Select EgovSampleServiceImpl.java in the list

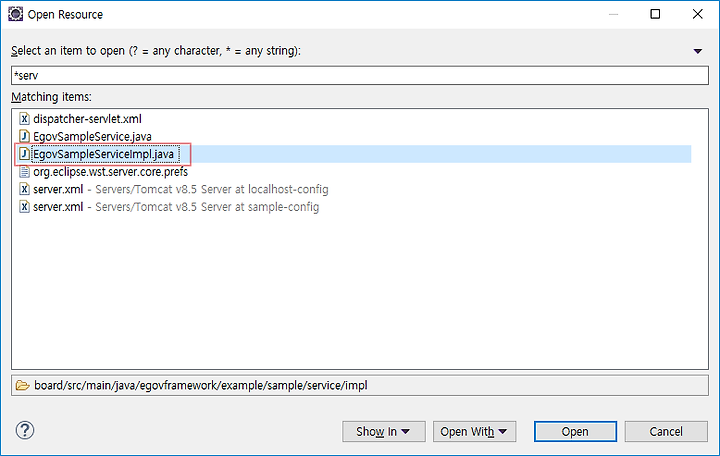click(x=103, y=154)
